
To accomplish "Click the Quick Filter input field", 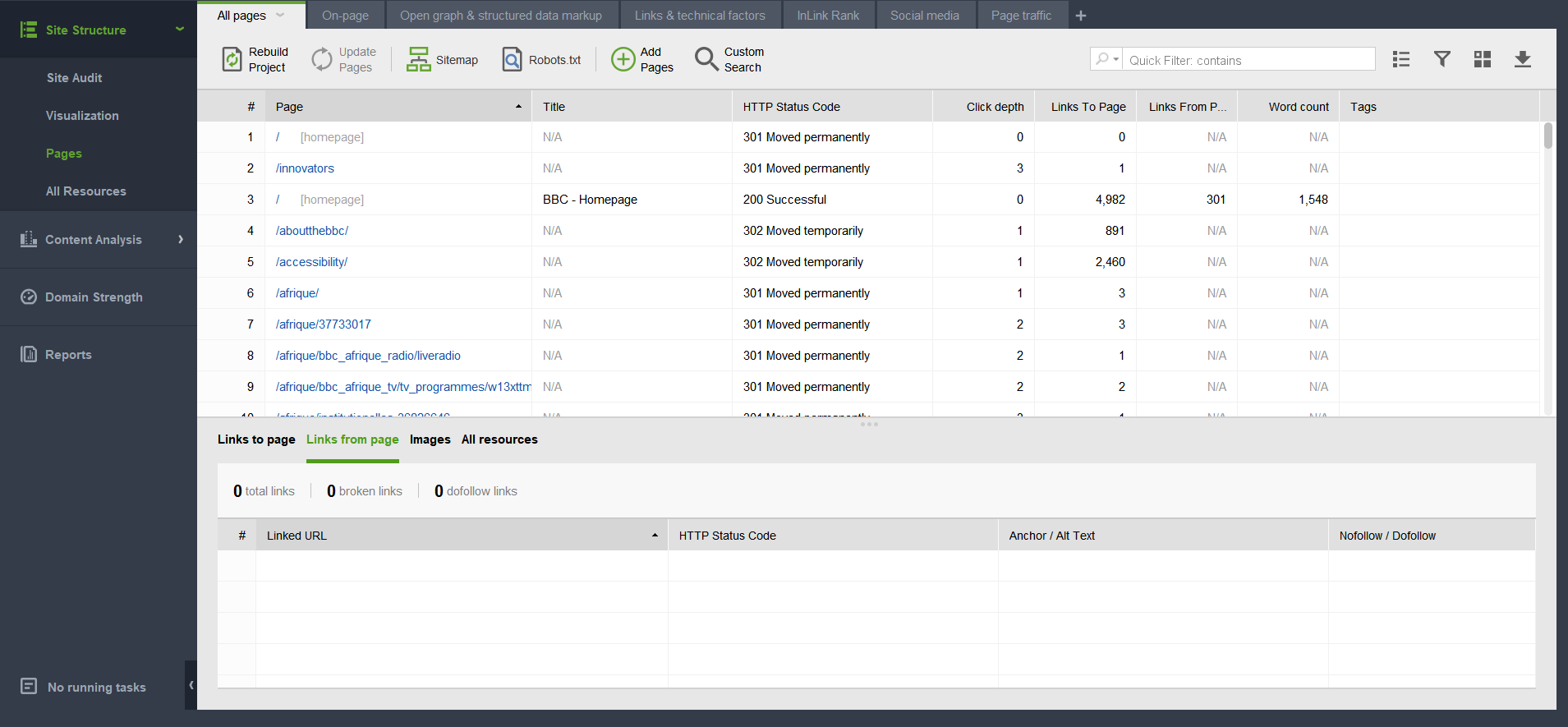I will point(1248,60).
